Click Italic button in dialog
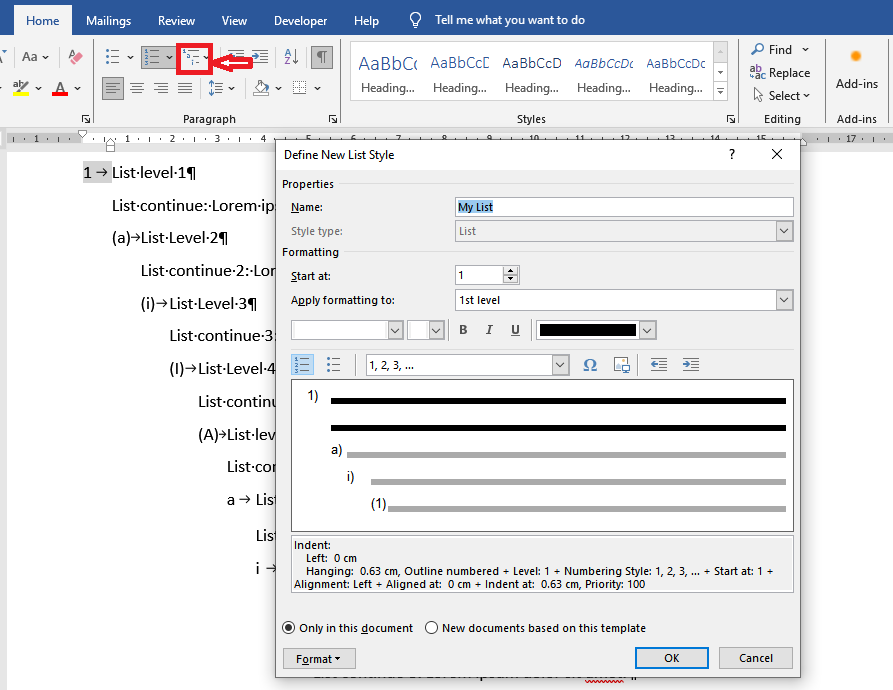The width and height of the screenshot is (893, 690). [x=489, y=330]
